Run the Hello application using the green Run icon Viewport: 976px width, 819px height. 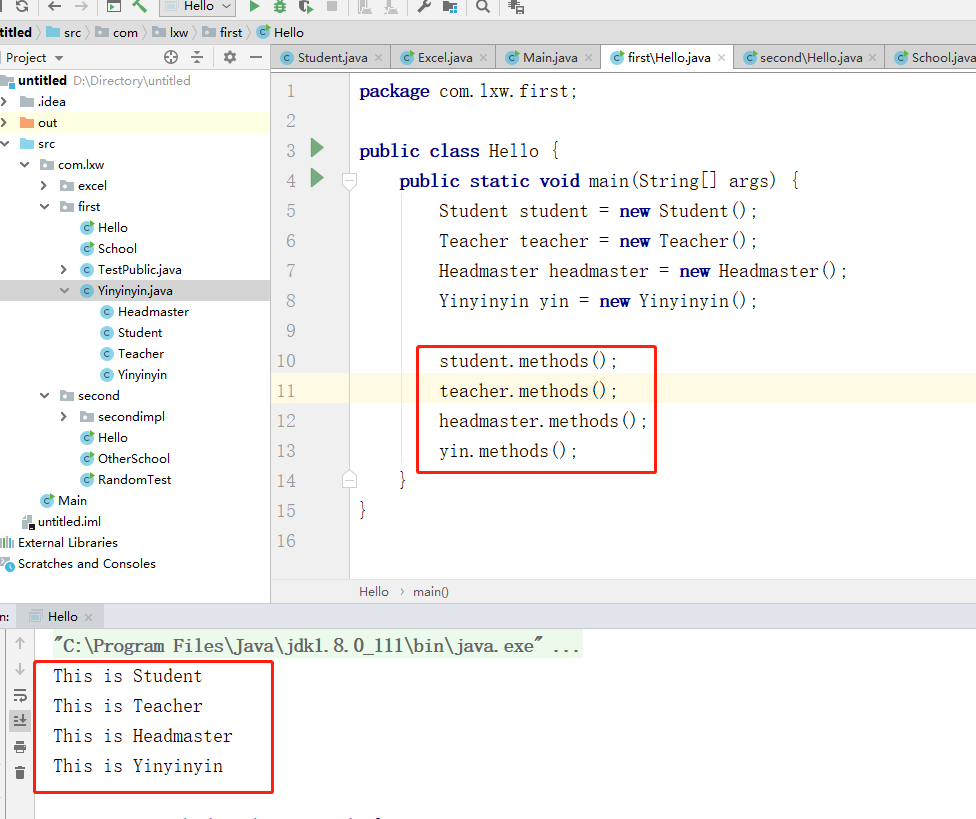(254, 7)
